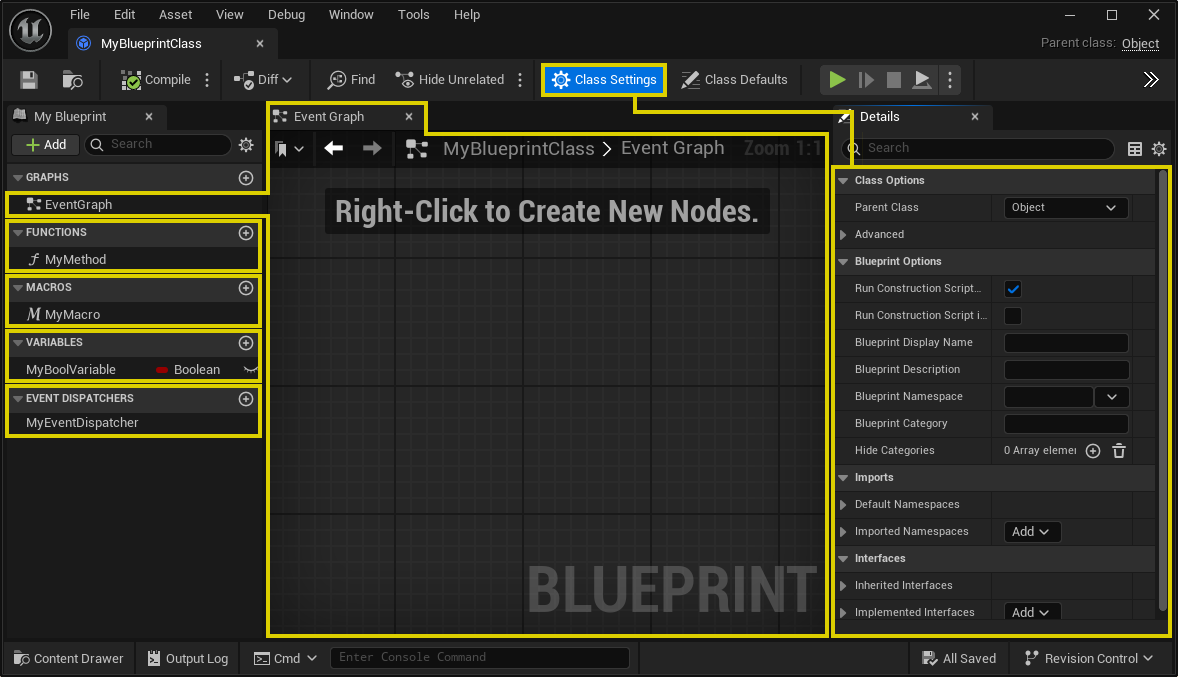Close the My Blueprint panel tab
Viewport: 1178px width, 677px height.
[149, 116]
